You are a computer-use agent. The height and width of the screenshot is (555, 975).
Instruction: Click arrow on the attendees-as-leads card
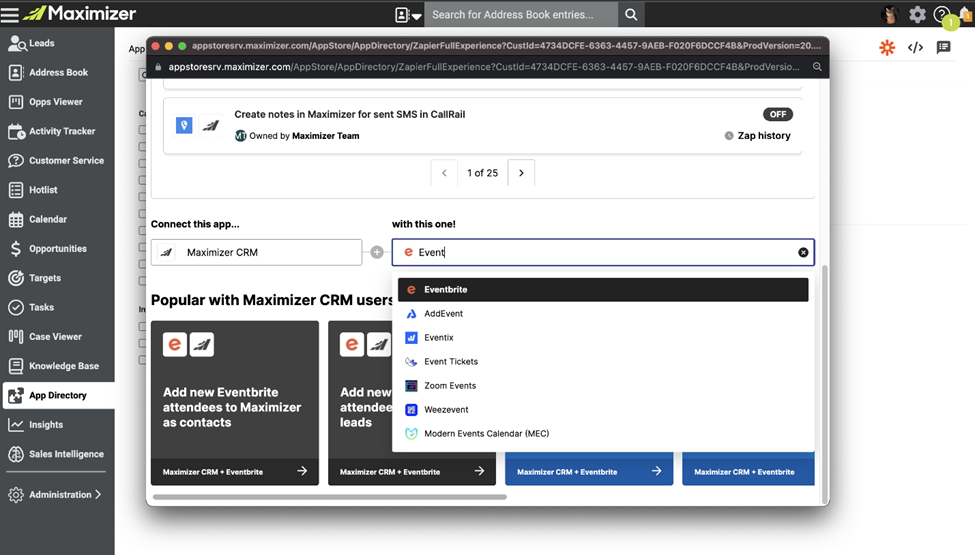click(x=479, y=471)
